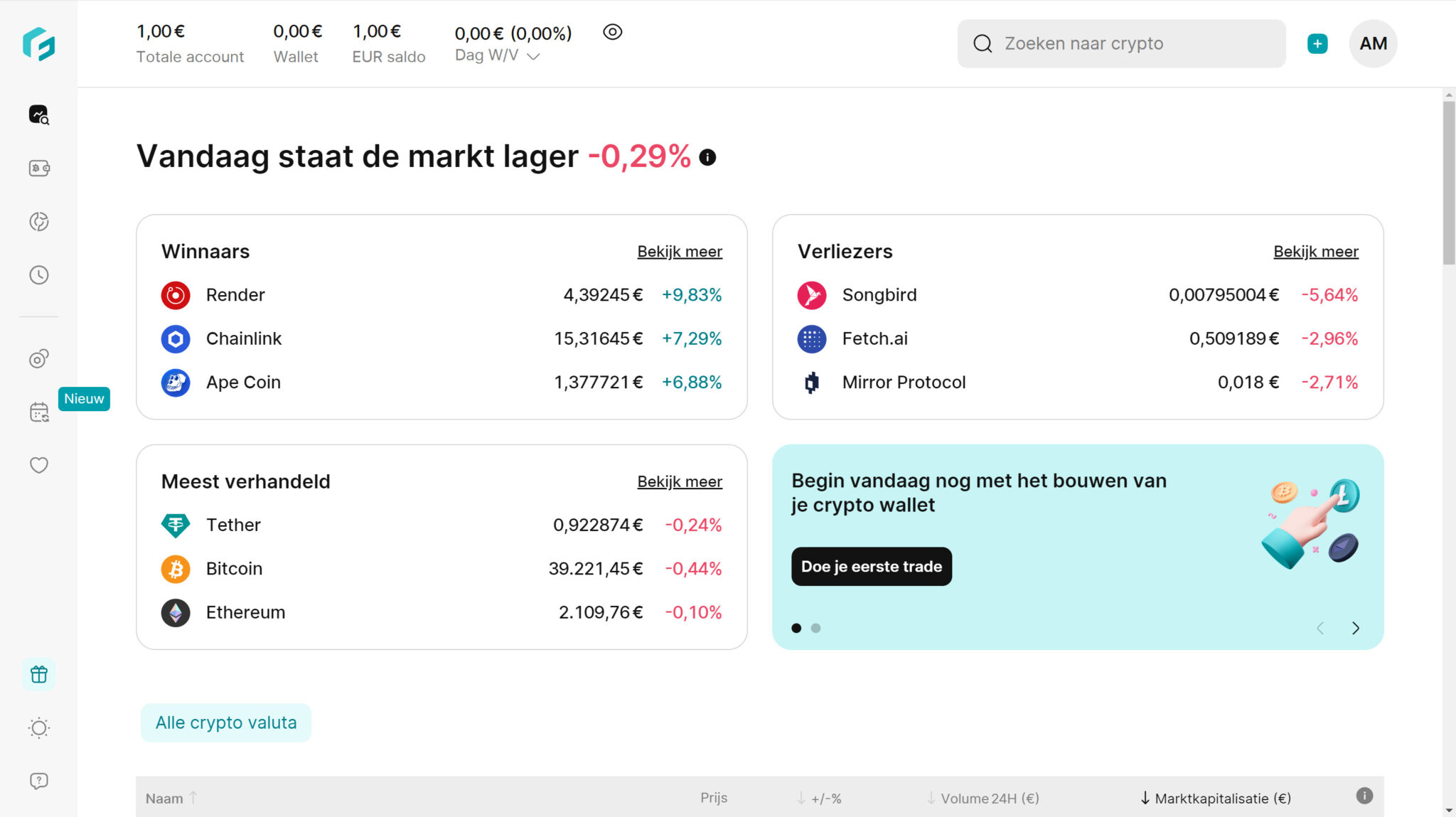
Task: Select the wallet icon in the sidebar
Action: (x=39, y=169)
